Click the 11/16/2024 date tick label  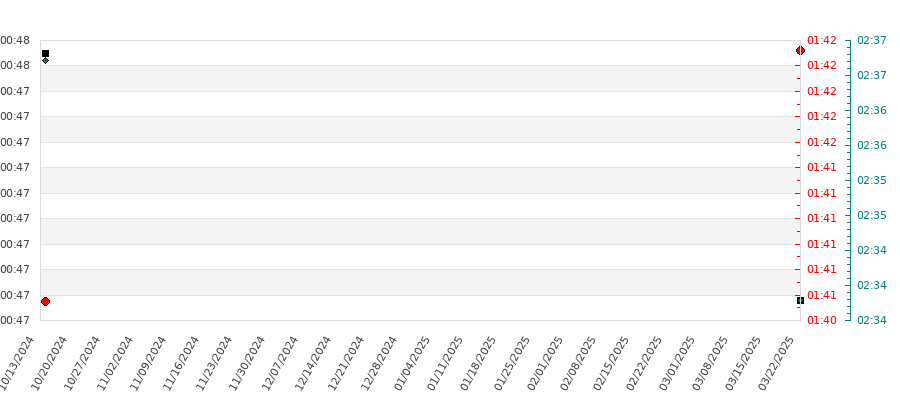(x=181, y=363)
